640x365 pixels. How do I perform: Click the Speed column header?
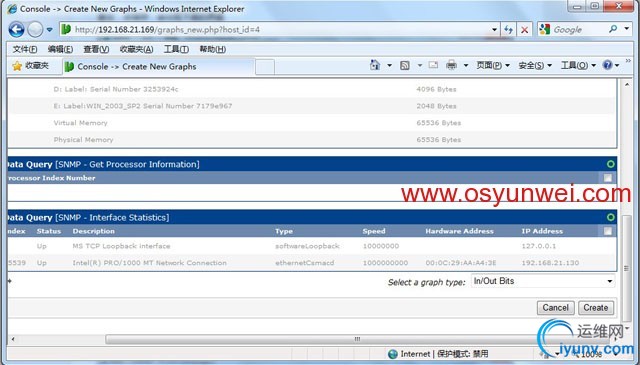click(374, 231)
